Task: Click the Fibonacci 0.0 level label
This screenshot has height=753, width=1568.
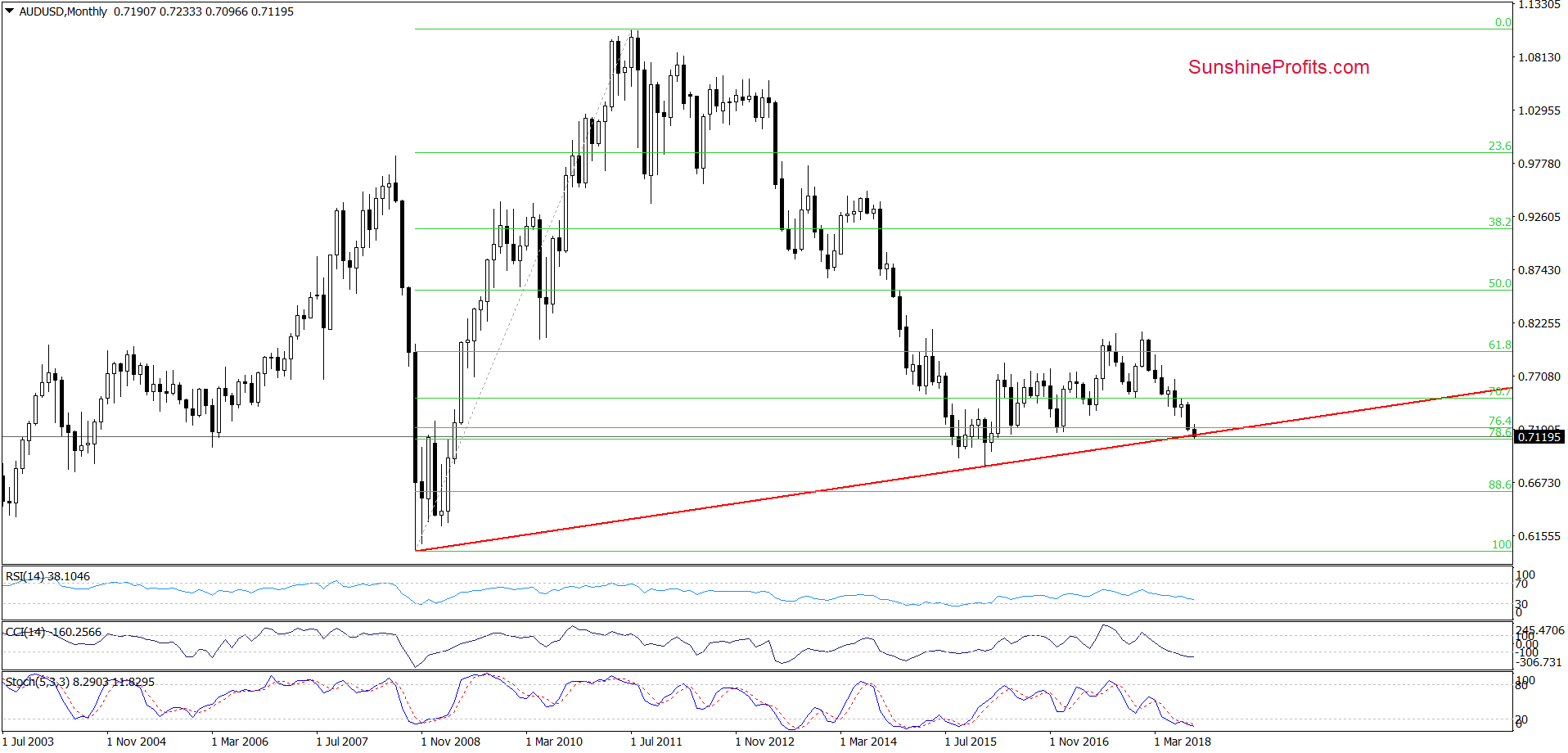Action: pos(1503,22)
